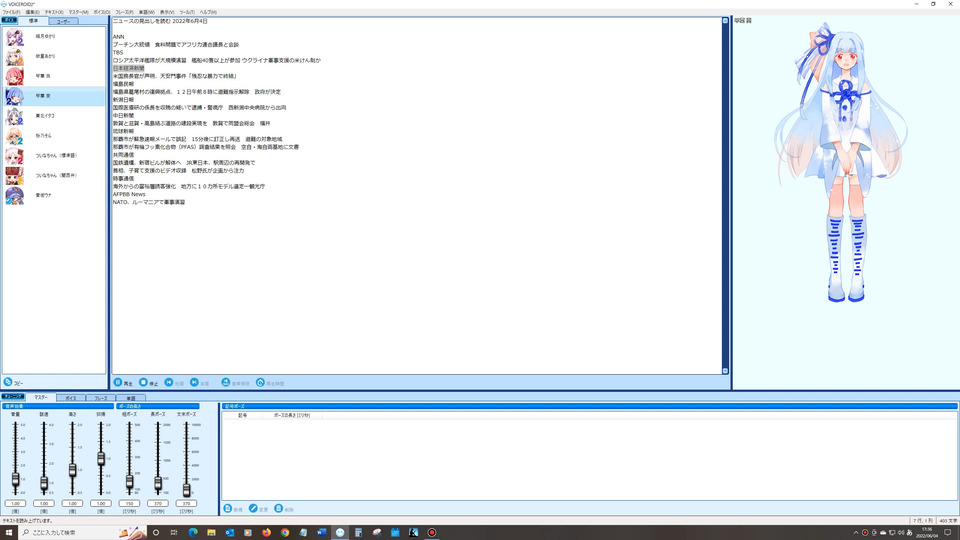Select the 琴葉 茜 red-haired avatar
This screenshot has height=540, width=960.
click(x=14, y=76)
